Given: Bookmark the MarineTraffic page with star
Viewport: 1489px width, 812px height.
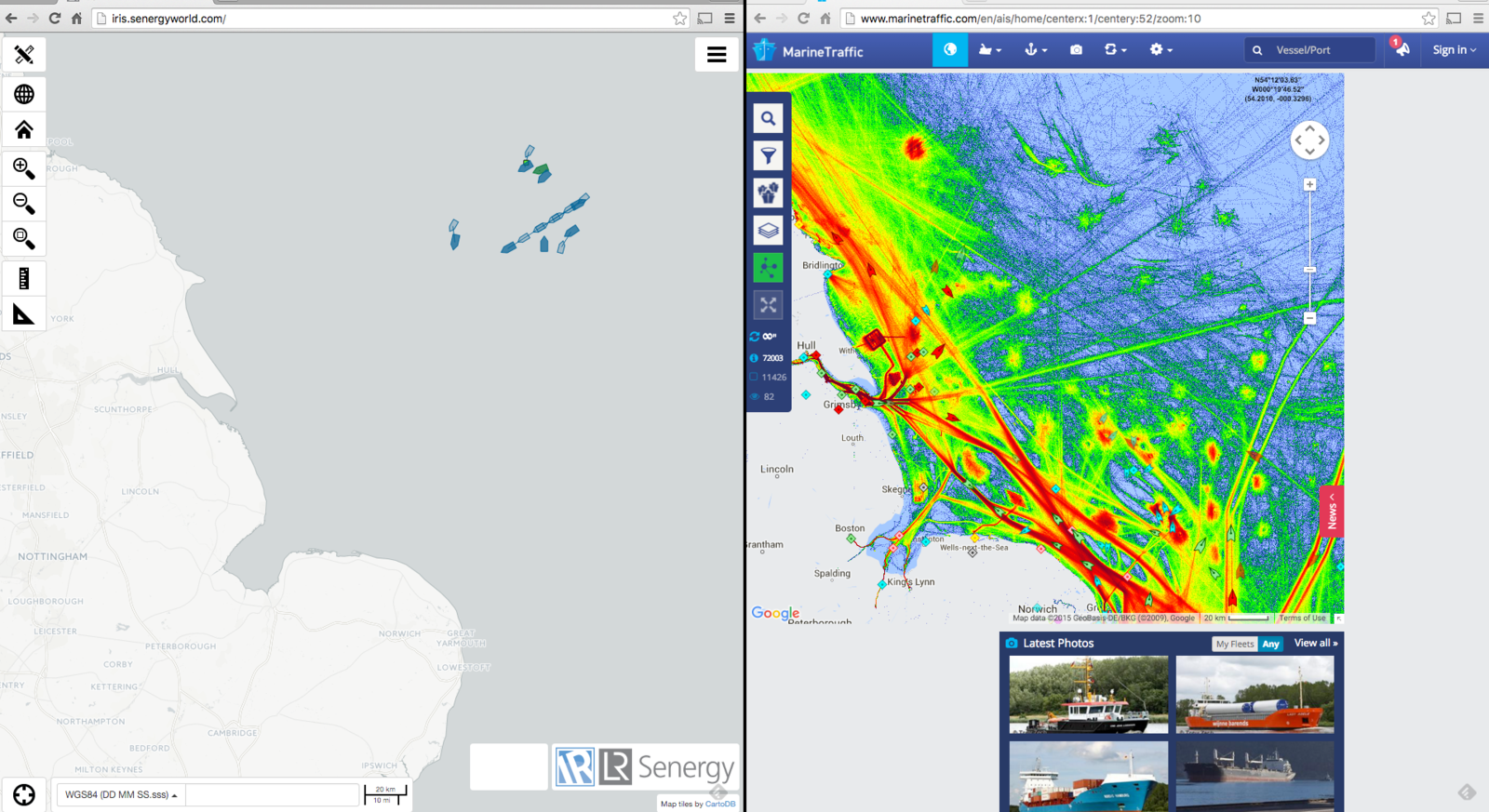Looking at the screenshot, I should [1429, 18].
